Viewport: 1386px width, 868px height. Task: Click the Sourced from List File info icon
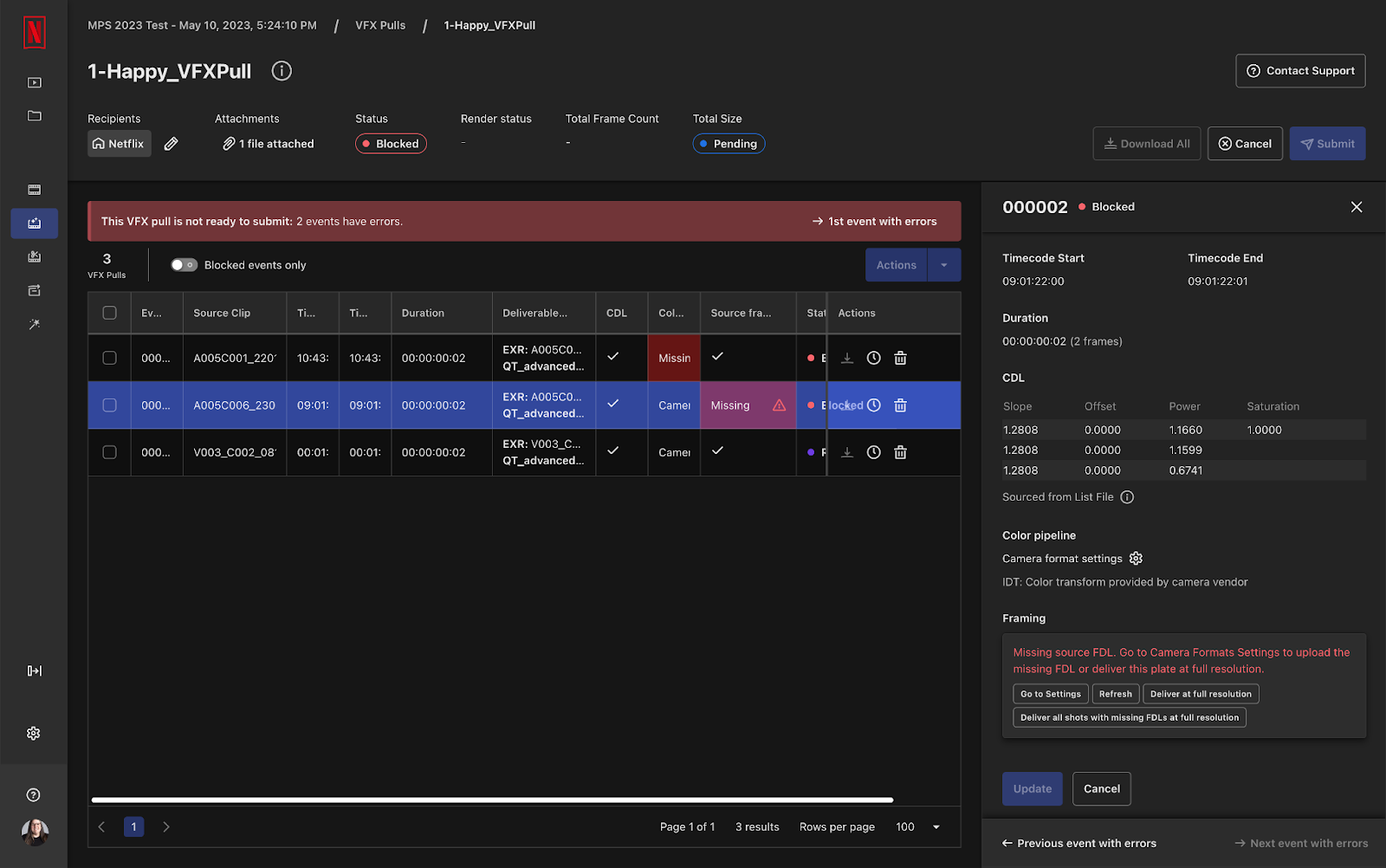(1127, 497)
